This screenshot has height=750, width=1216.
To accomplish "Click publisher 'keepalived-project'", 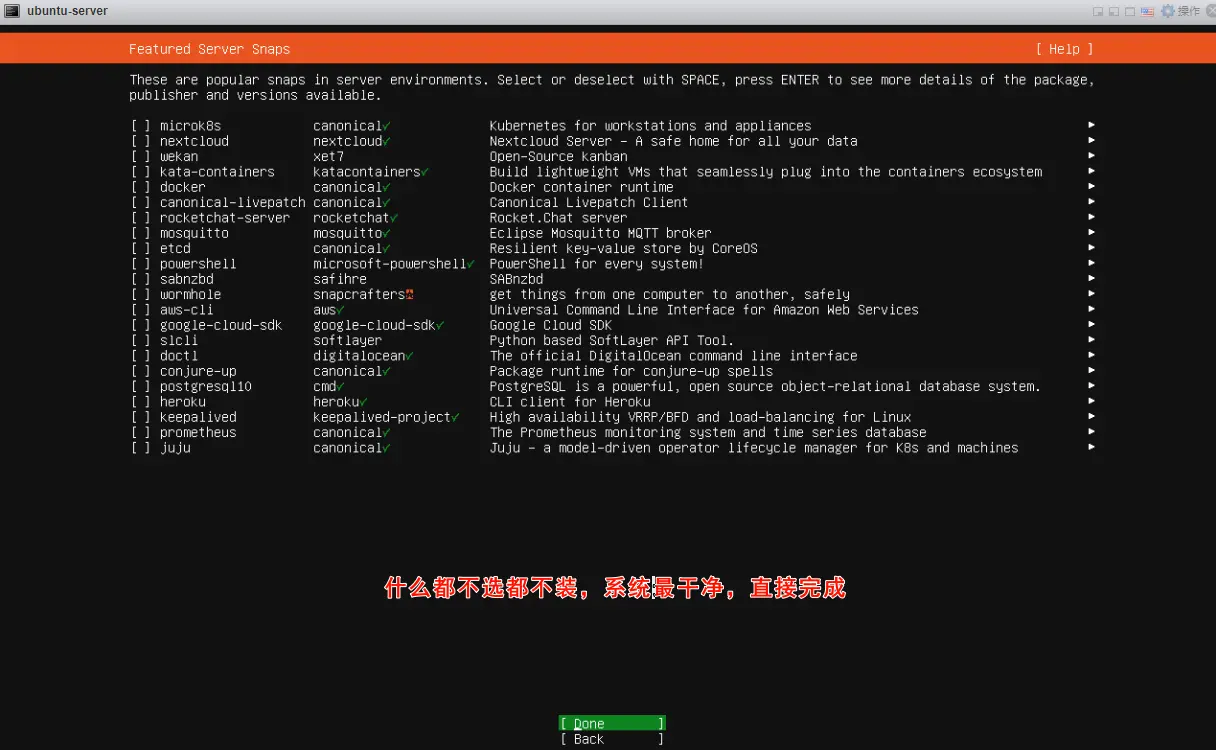I will 382,417.
